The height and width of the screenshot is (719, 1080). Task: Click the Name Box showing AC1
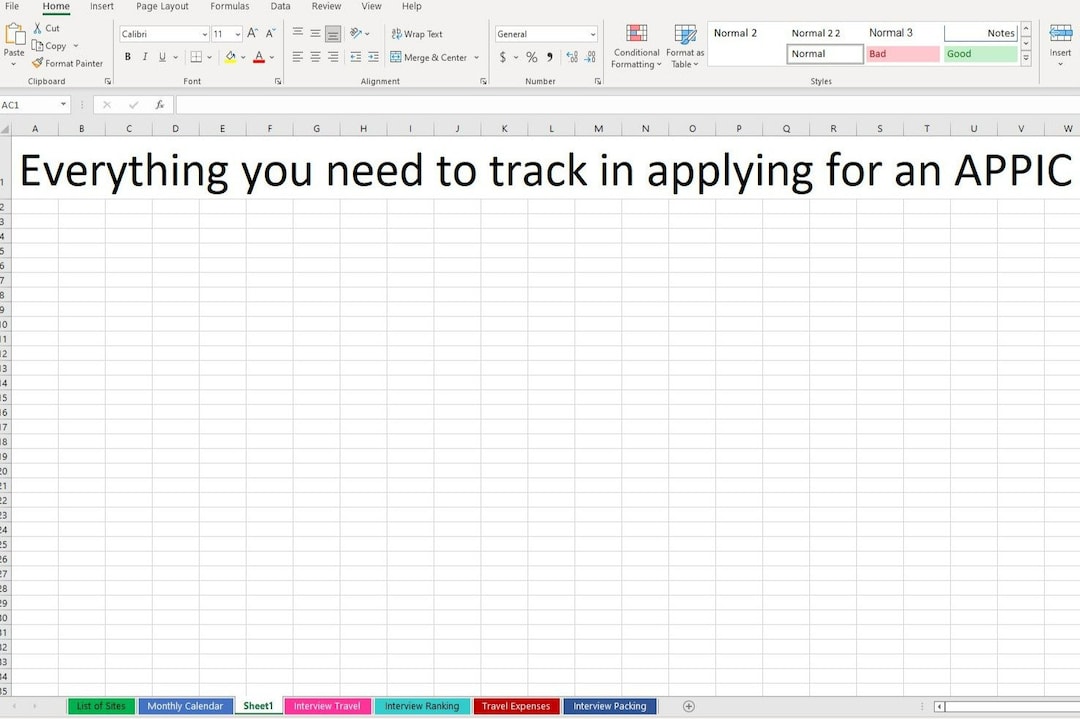coord(32,104)
